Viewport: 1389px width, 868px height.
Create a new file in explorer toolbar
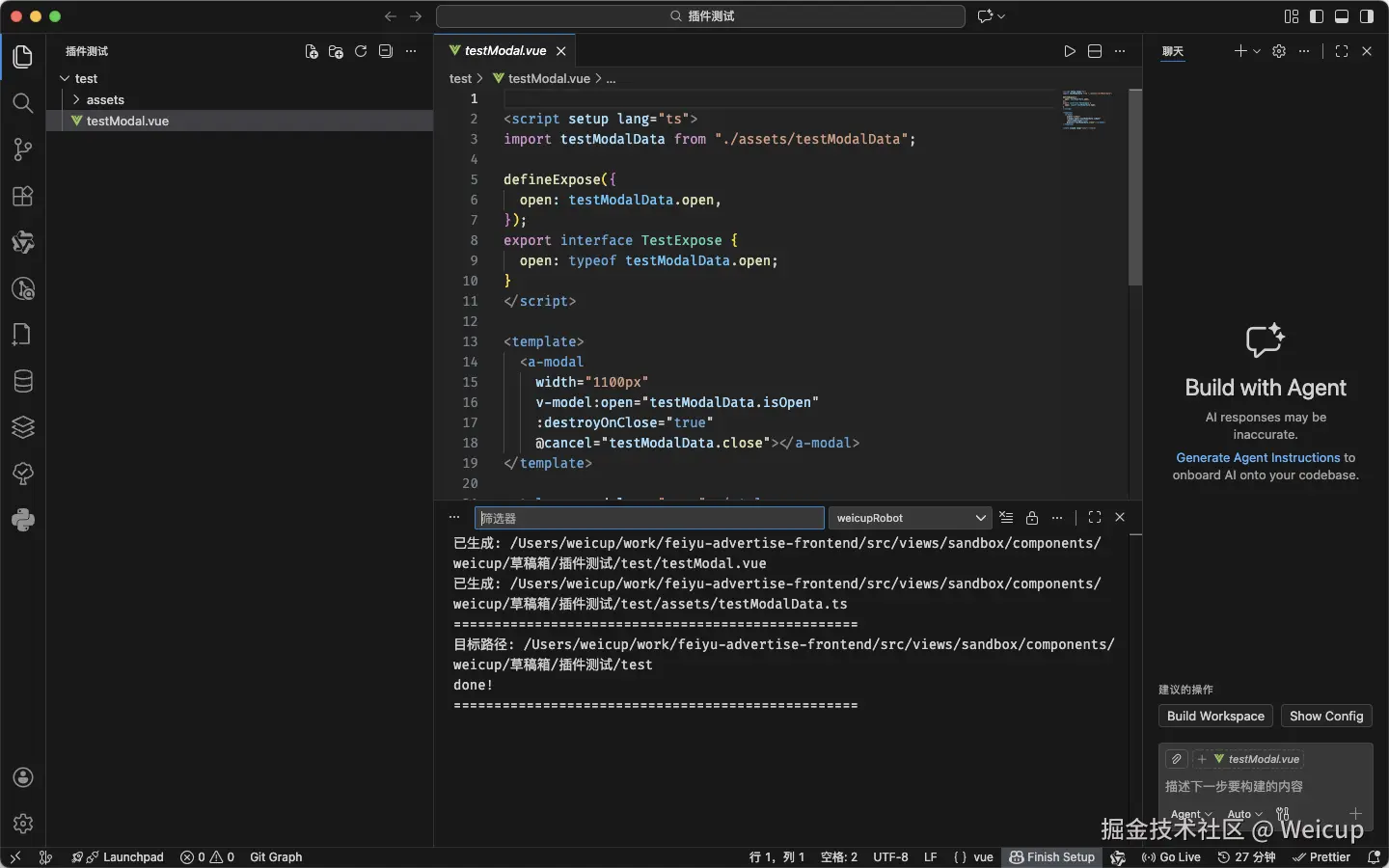(x=312, y=51)
